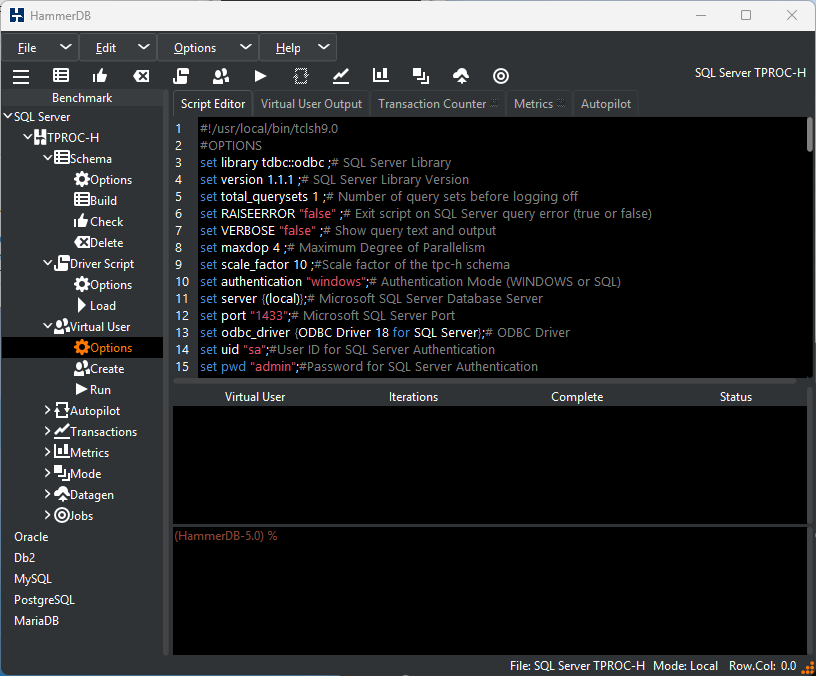
Task: Collapse the TPROC-H tree node
Action: click(x=28, y=137)
